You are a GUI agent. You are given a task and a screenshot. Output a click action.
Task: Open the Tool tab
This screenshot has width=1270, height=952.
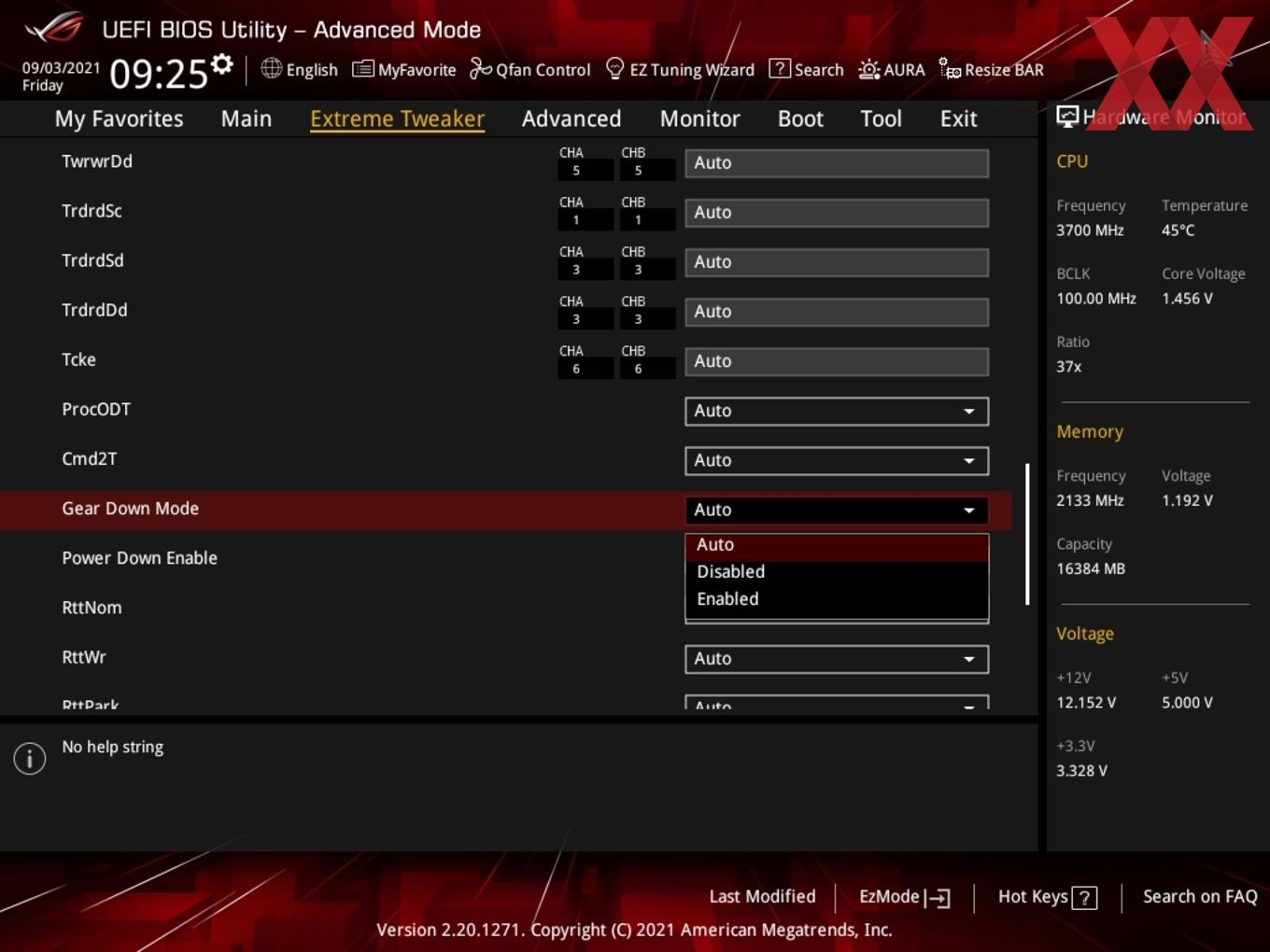(881, 119)
